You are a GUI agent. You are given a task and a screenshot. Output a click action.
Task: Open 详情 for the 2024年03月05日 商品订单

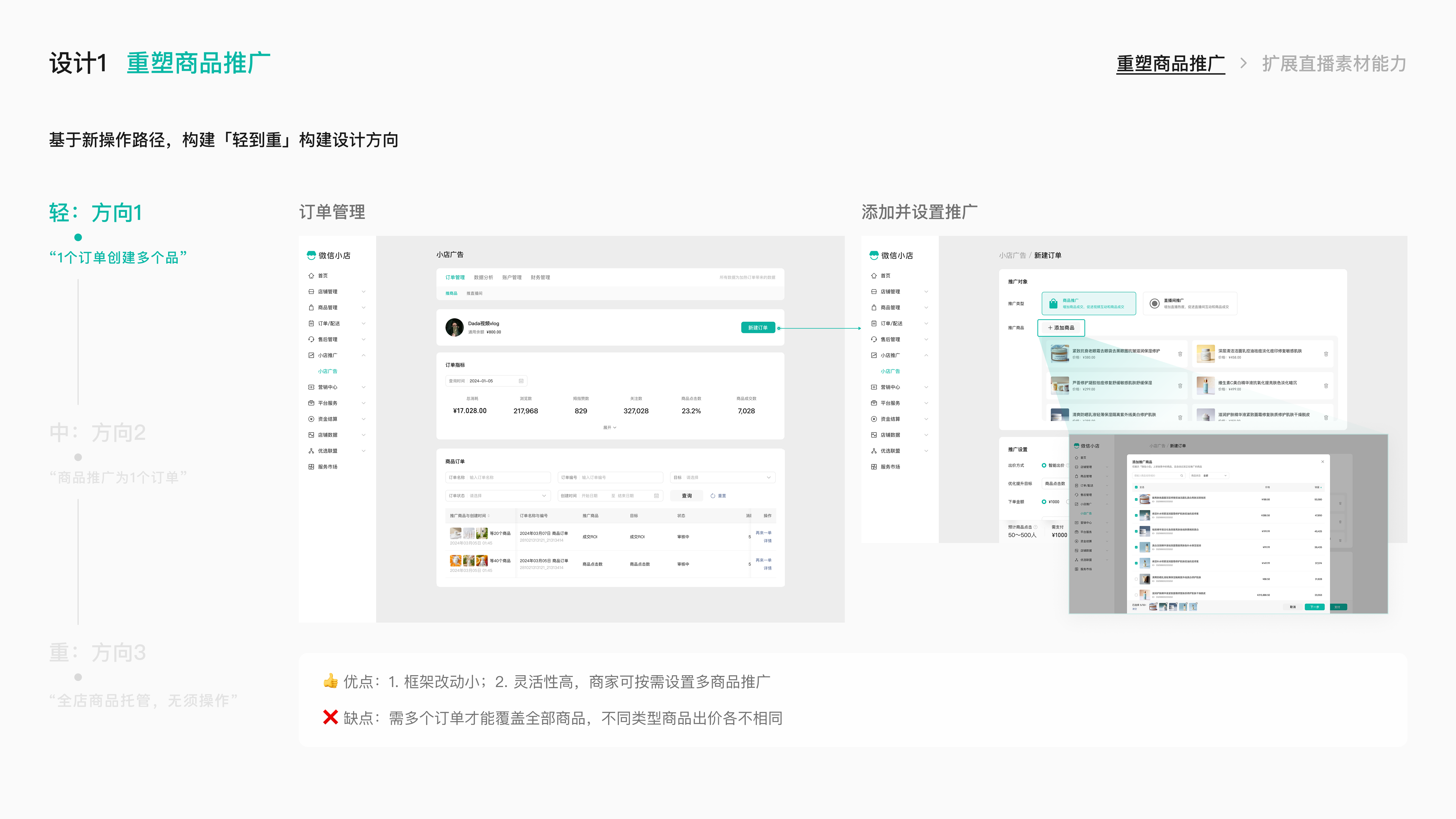coord(768,568)
